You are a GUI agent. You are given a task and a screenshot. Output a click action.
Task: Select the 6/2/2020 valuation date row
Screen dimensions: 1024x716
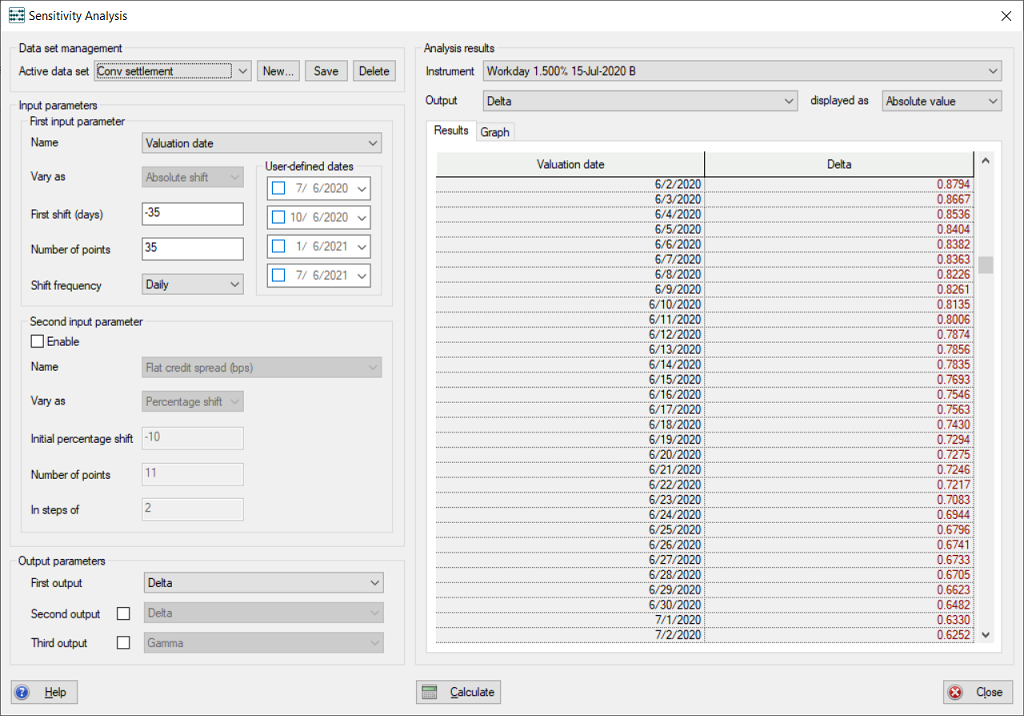705,184
